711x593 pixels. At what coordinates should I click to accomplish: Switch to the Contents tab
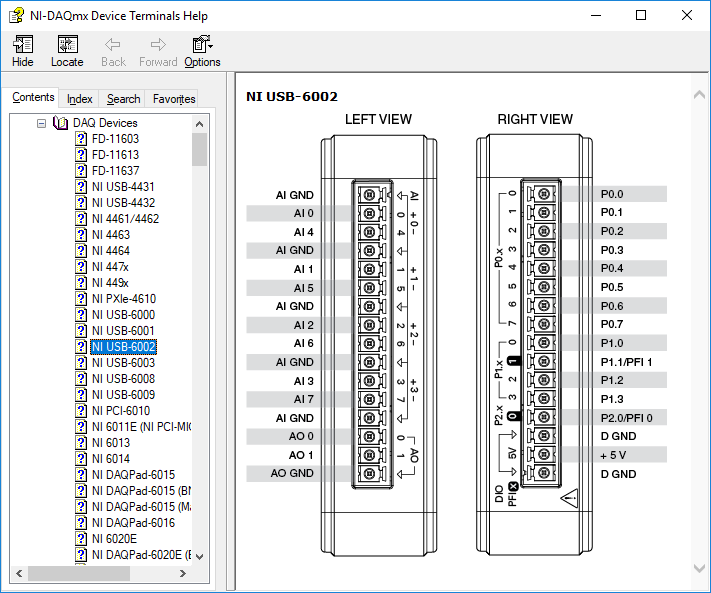[x=34, y=97]
